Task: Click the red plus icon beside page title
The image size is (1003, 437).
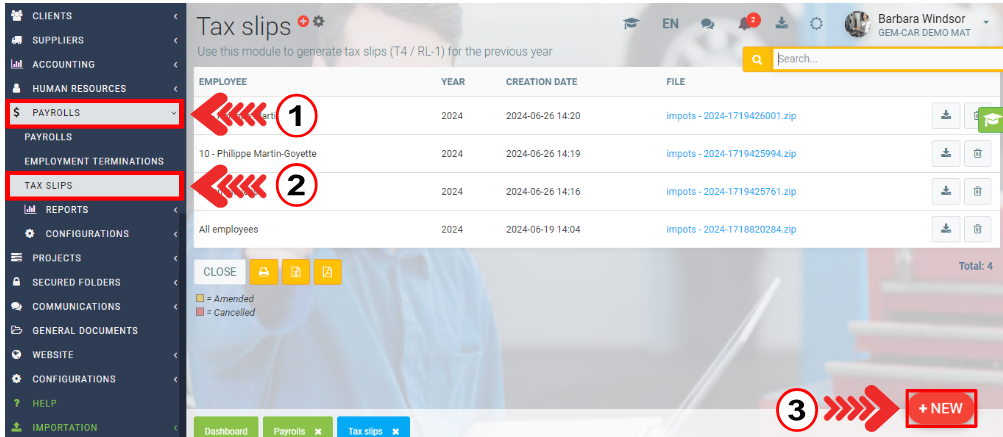Action: point(304,21)
